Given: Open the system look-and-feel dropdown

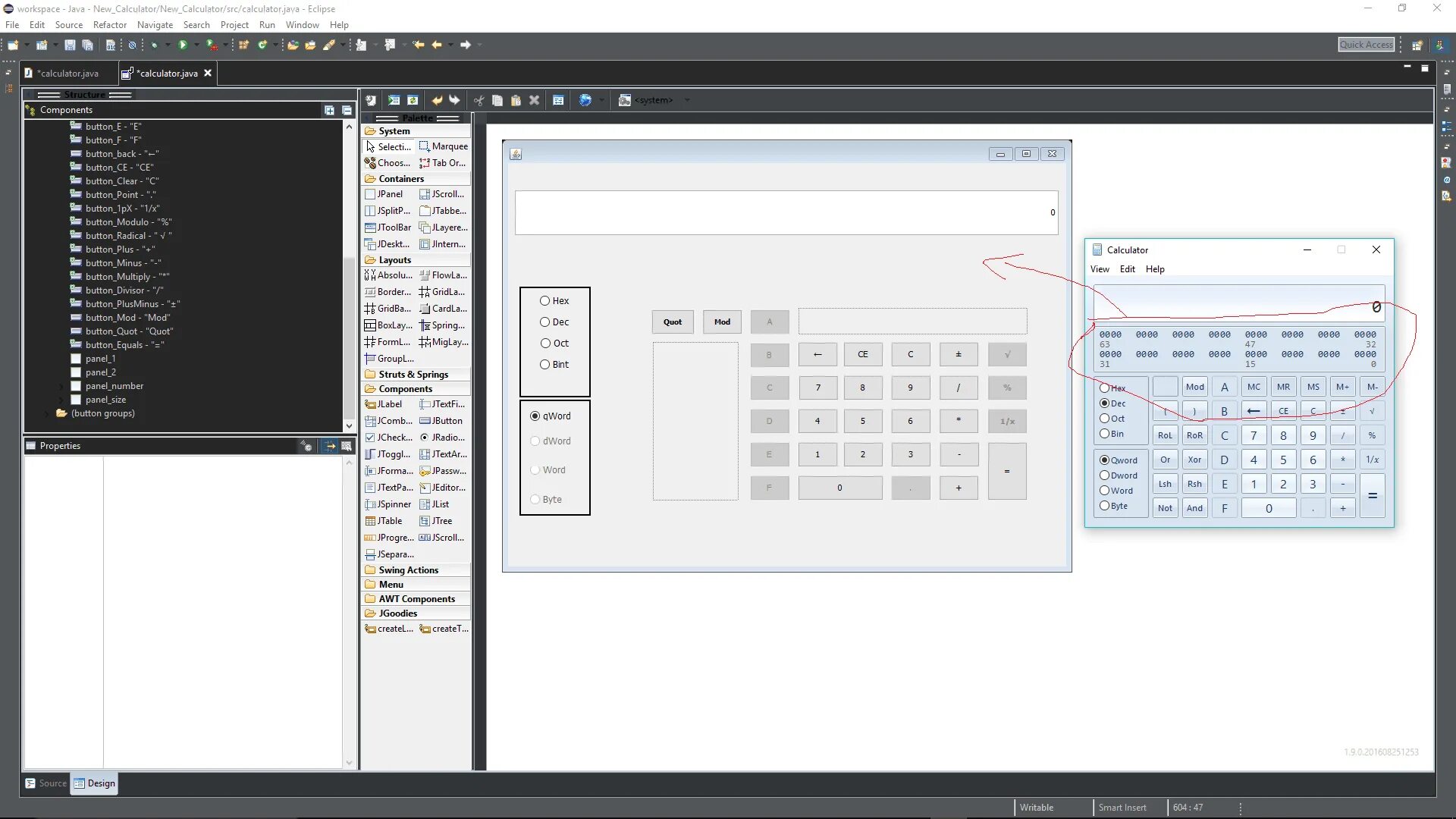Looking at the screenshot, I should point(687,100).
